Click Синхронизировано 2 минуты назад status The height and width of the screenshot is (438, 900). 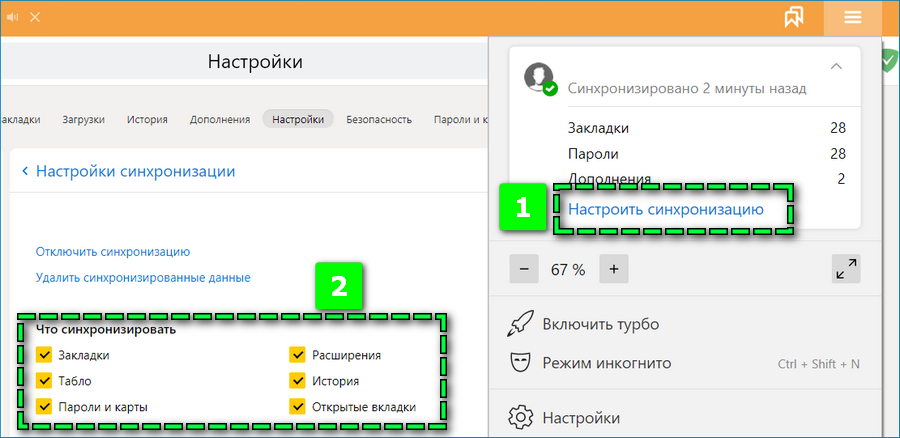pos(687,88)
